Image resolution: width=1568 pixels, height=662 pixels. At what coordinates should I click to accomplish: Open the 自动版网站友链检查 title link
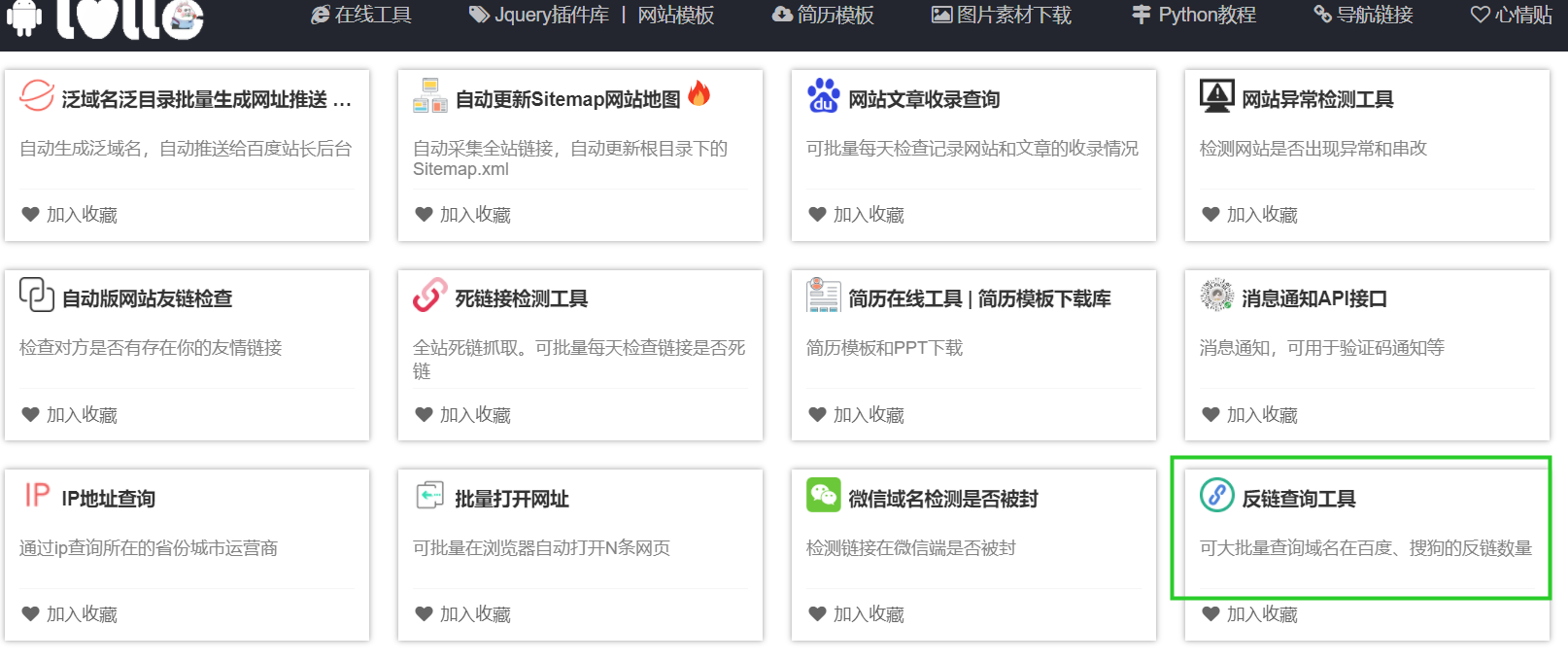click(x=147, y=299)
